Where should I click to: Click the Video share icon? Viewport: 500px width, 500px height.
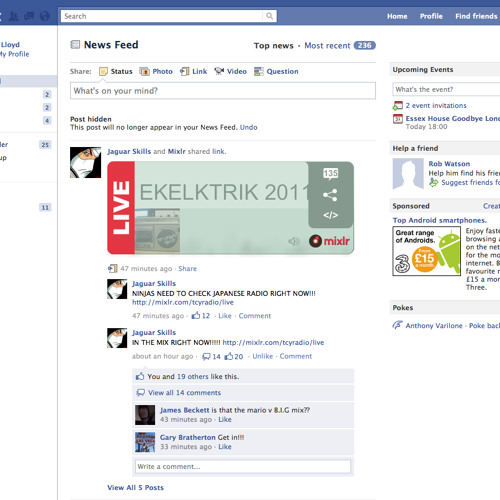pyautogui.click(x=219, y=71)
